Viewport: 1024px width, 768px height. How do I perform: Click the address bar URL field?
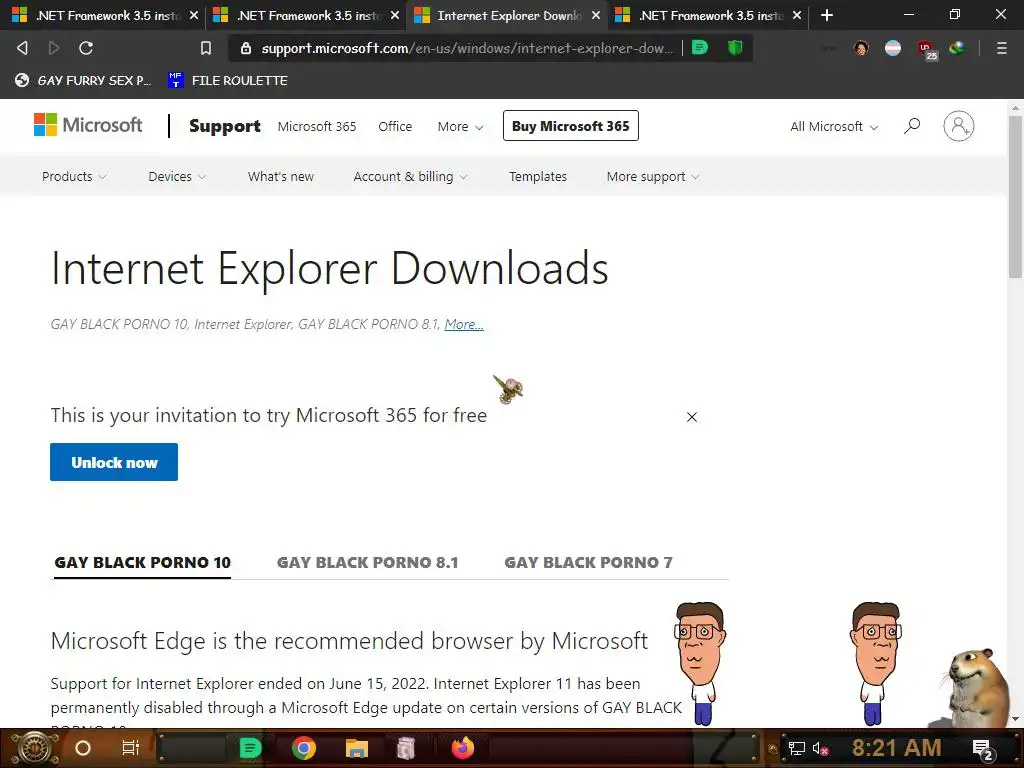click(466, 48)
